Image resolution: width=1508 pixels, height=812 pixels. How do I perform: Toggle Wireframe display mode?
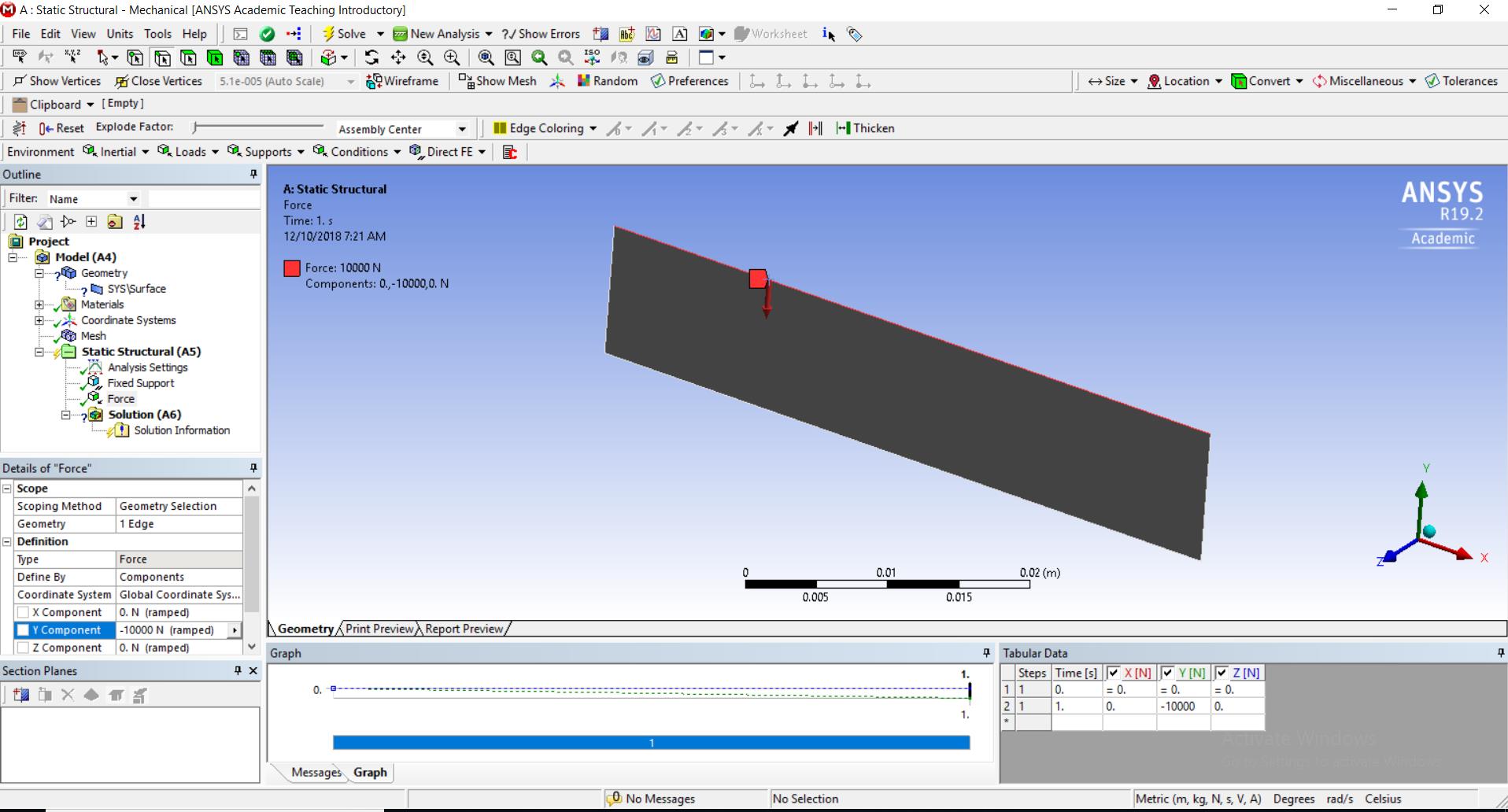[402, 81]
